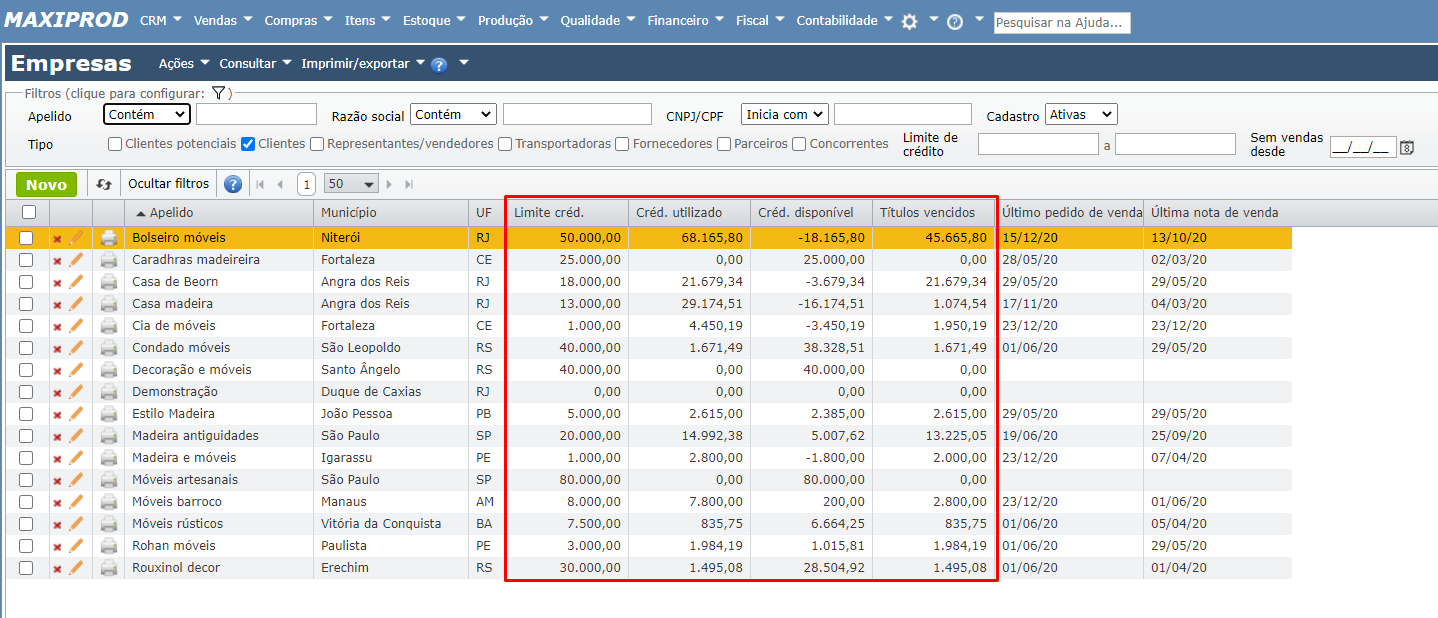This screenshot has height=618, width=1438.
Task: Enable the Fornecedores checkbox filter
Action: 623,144
